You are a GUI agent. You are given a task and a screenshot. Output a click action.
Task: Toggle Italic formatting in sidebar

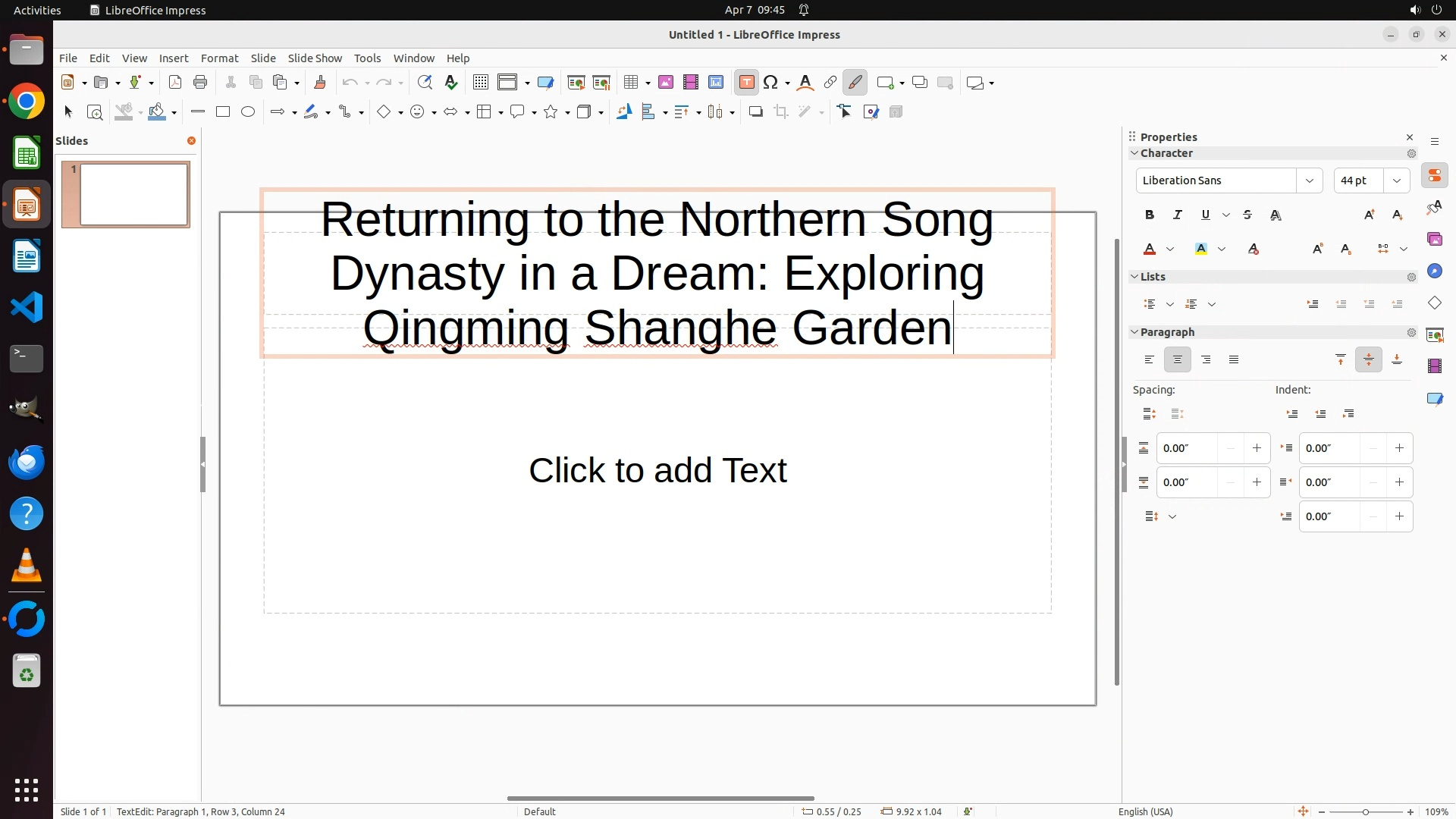(1178, 215)
